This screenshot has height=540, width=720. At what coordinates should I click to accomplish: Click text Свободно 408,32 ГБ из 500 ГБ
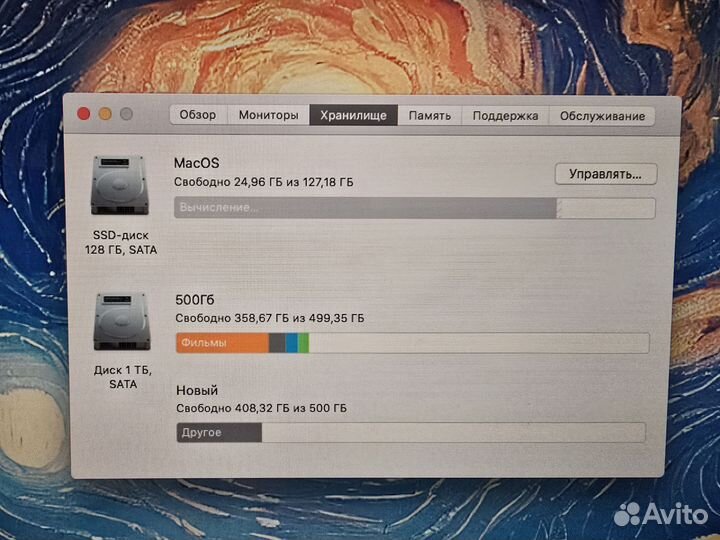click(x=261, y=408)
